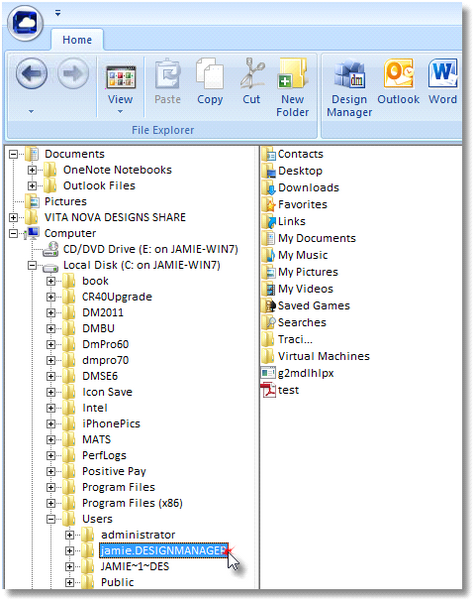Open Word from the ribbon

(443, 82)
